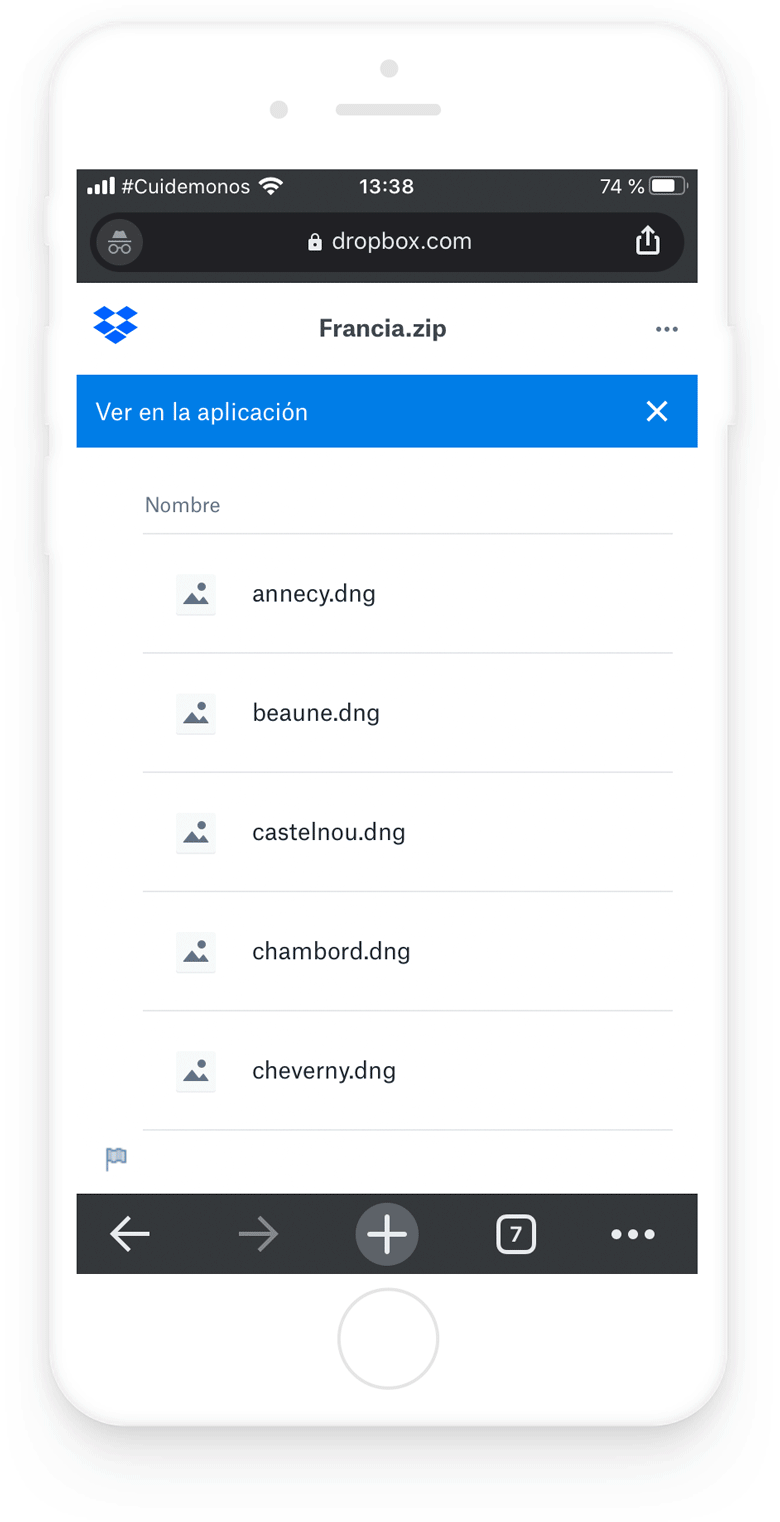Tap the cheverny.dng image thumbnail icon
Image resolution: width=780 pixels, height=1522 pixels.
click(x=196, y=1071)
